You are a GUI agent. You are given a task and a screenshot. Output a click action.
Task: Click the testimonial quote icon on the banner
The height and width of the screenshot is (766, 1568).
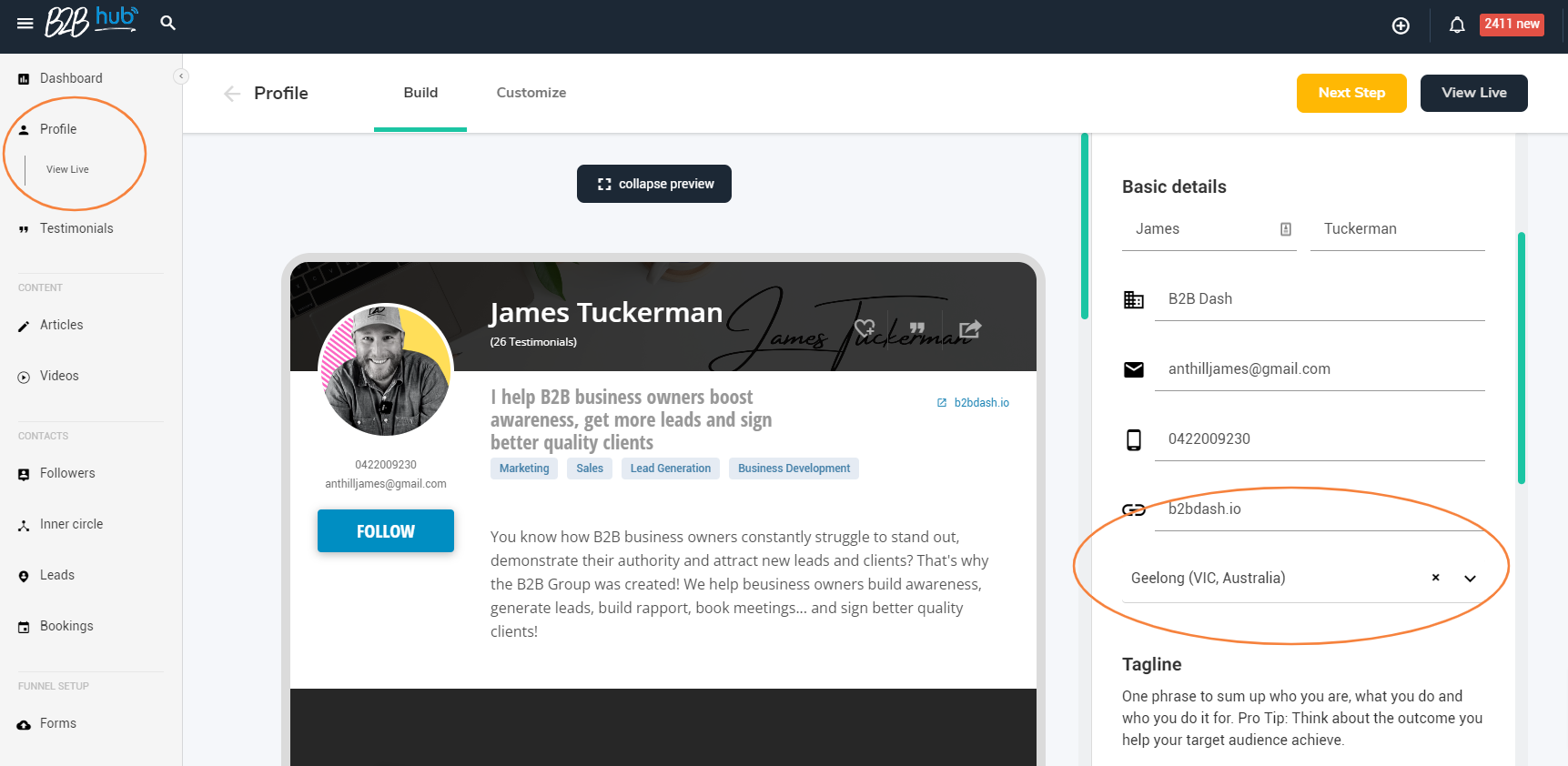click(916, 328)
